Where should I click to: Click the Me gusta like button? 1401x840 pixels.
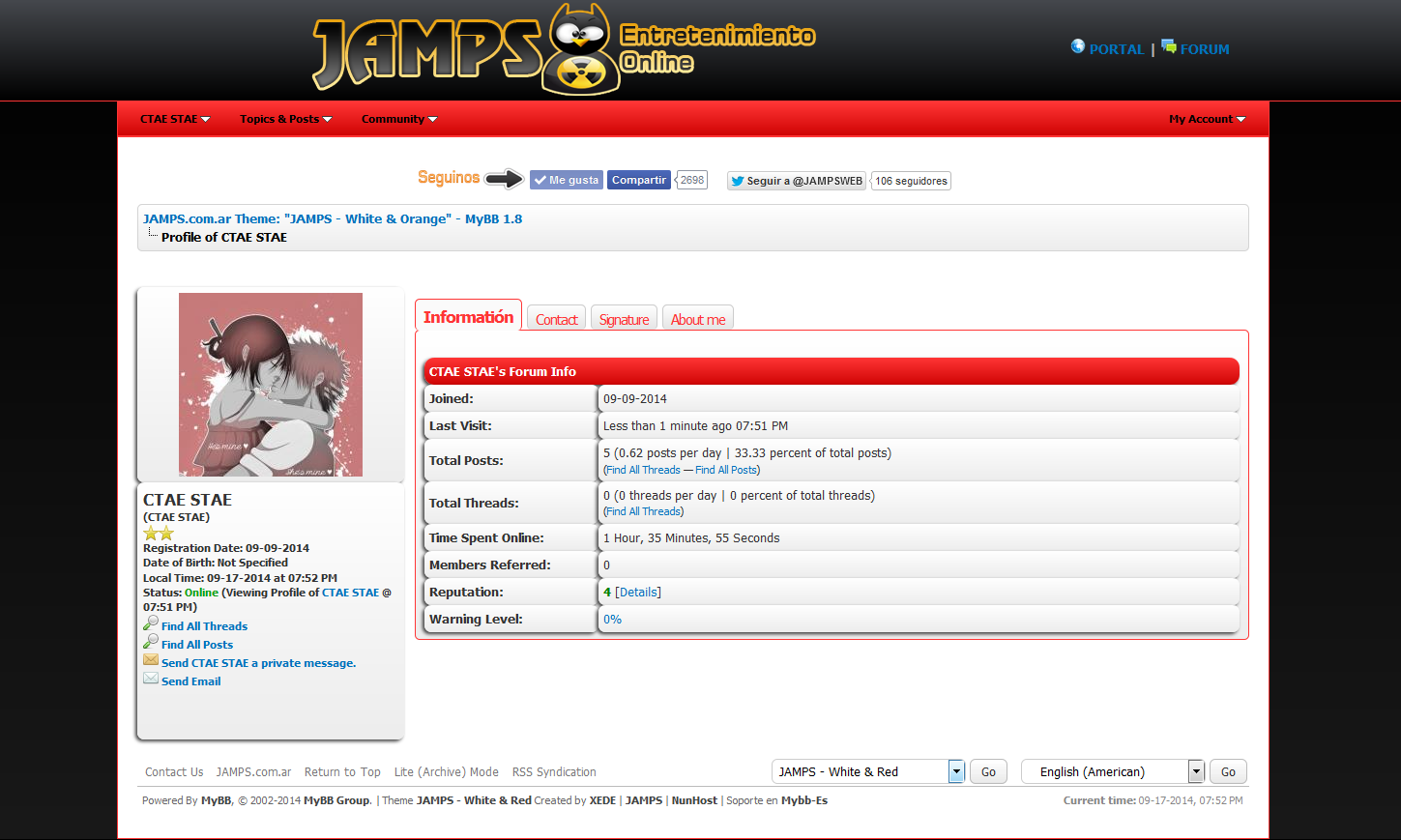(x=567, y=180)
